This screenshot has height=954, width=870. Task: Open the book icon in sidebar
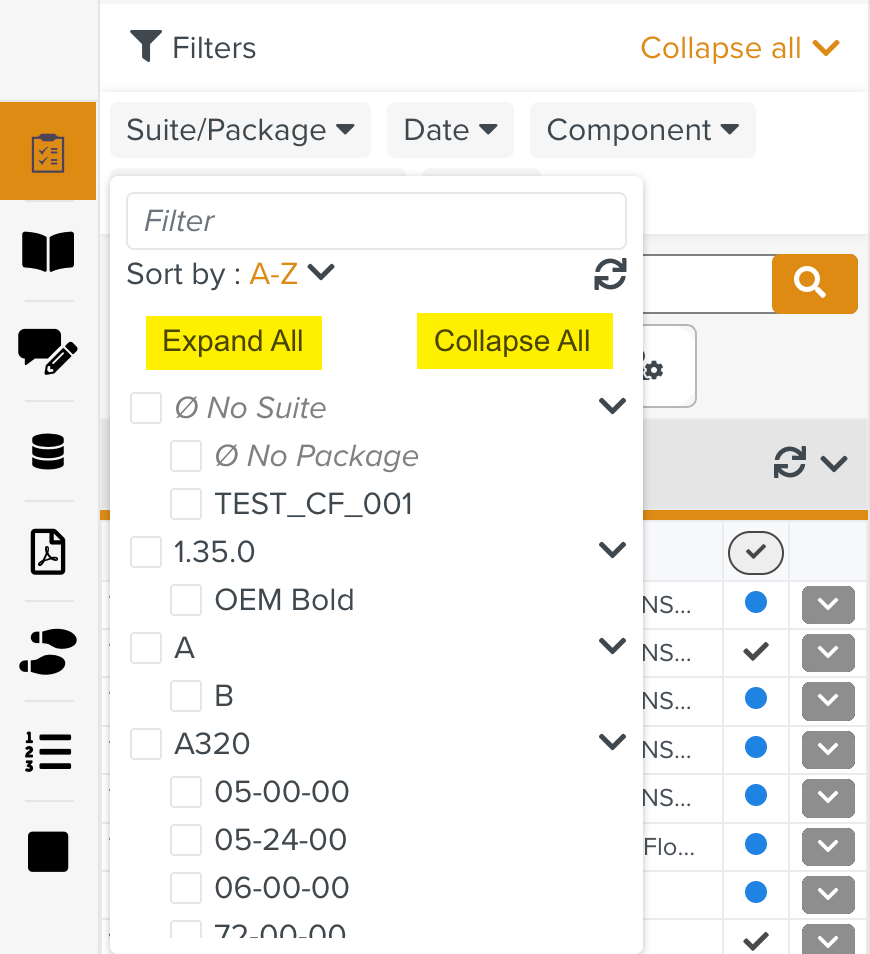48,252
